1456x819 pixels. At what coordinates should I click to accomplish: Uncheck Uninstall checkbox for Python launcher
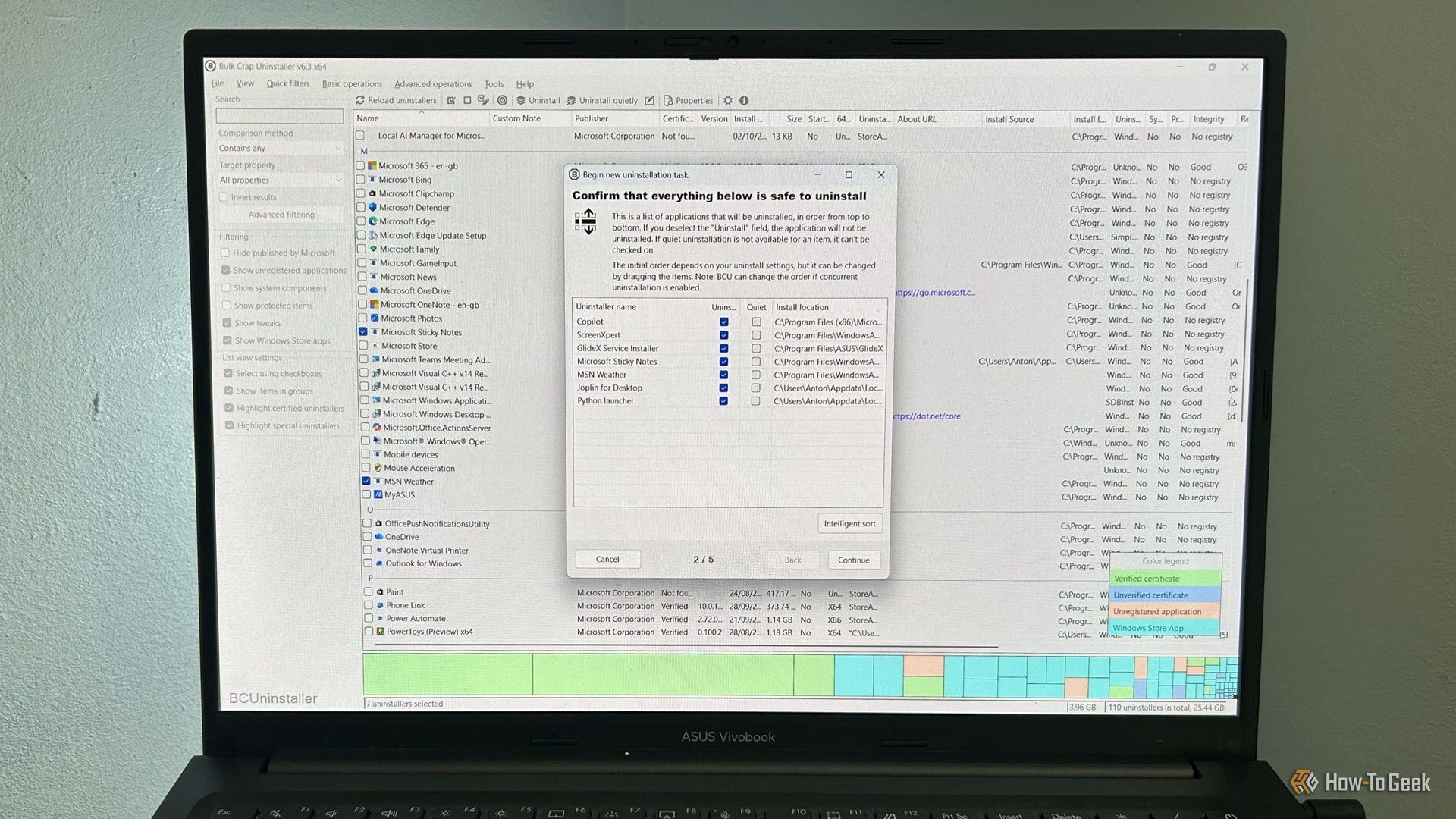click(723, 401)
